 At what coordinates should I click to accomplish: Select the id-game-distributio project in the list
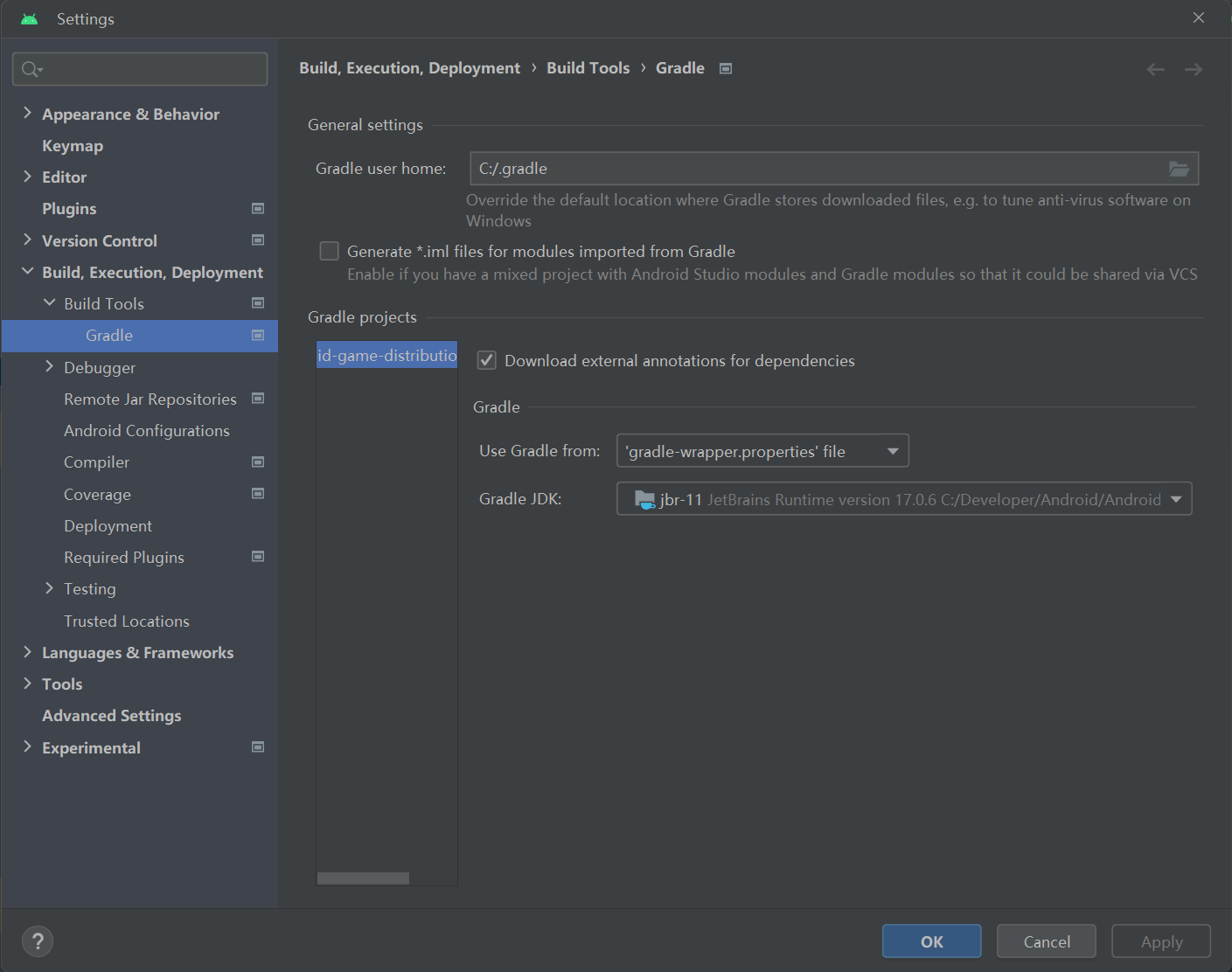click(x=386, y=355)
